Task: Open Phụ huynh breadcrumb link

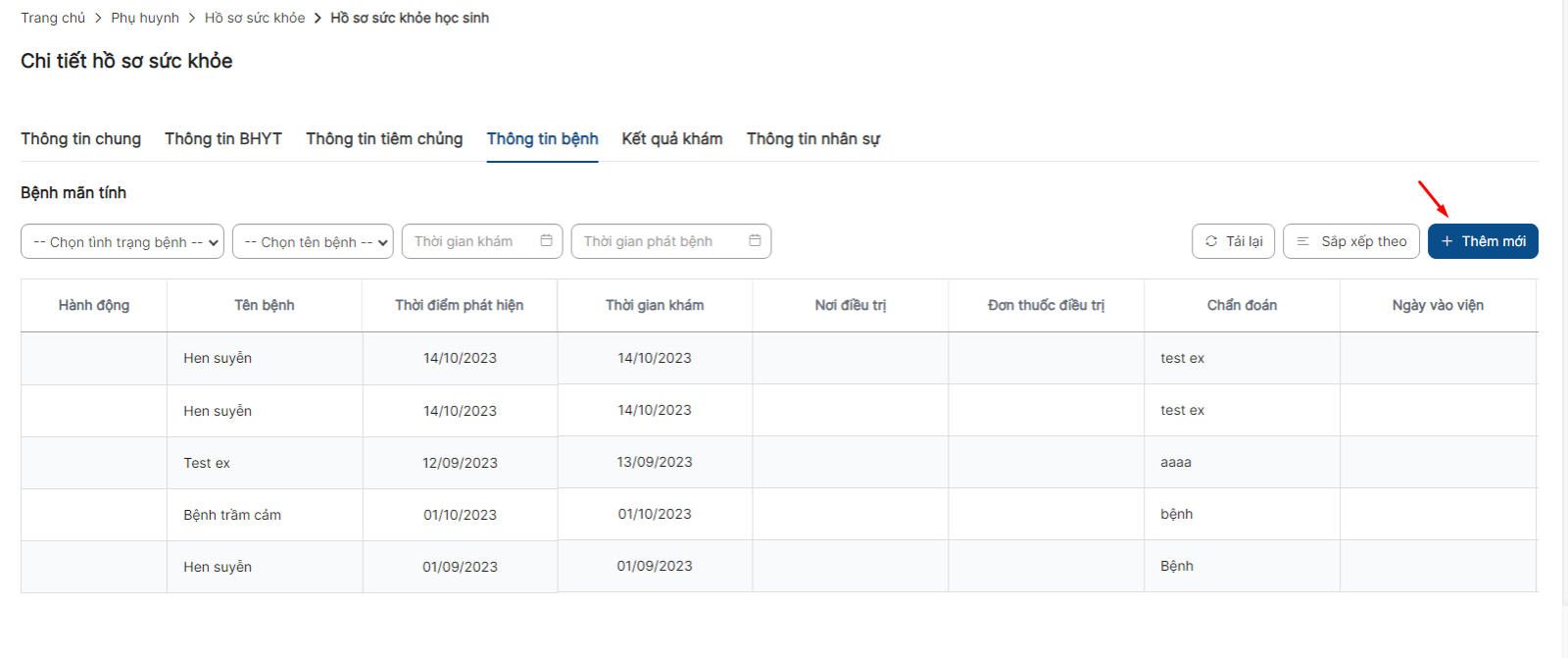Action: coord(145,18)
